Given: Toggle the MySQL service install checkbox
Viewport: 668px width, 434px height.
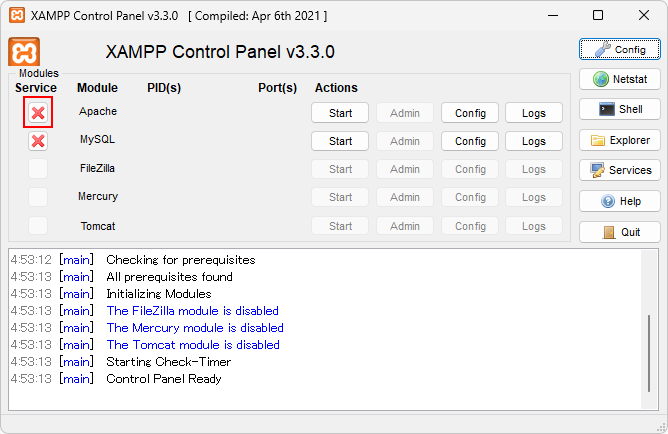Looking at the screenshot, I should [x=38, y=141].
